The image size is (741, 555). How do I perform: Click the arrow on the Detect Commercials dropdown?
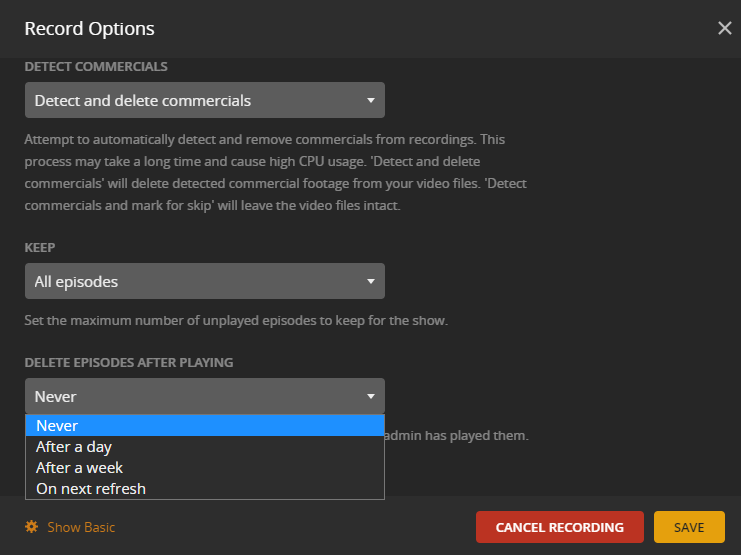pyautogui.click(x=370, y=101)
